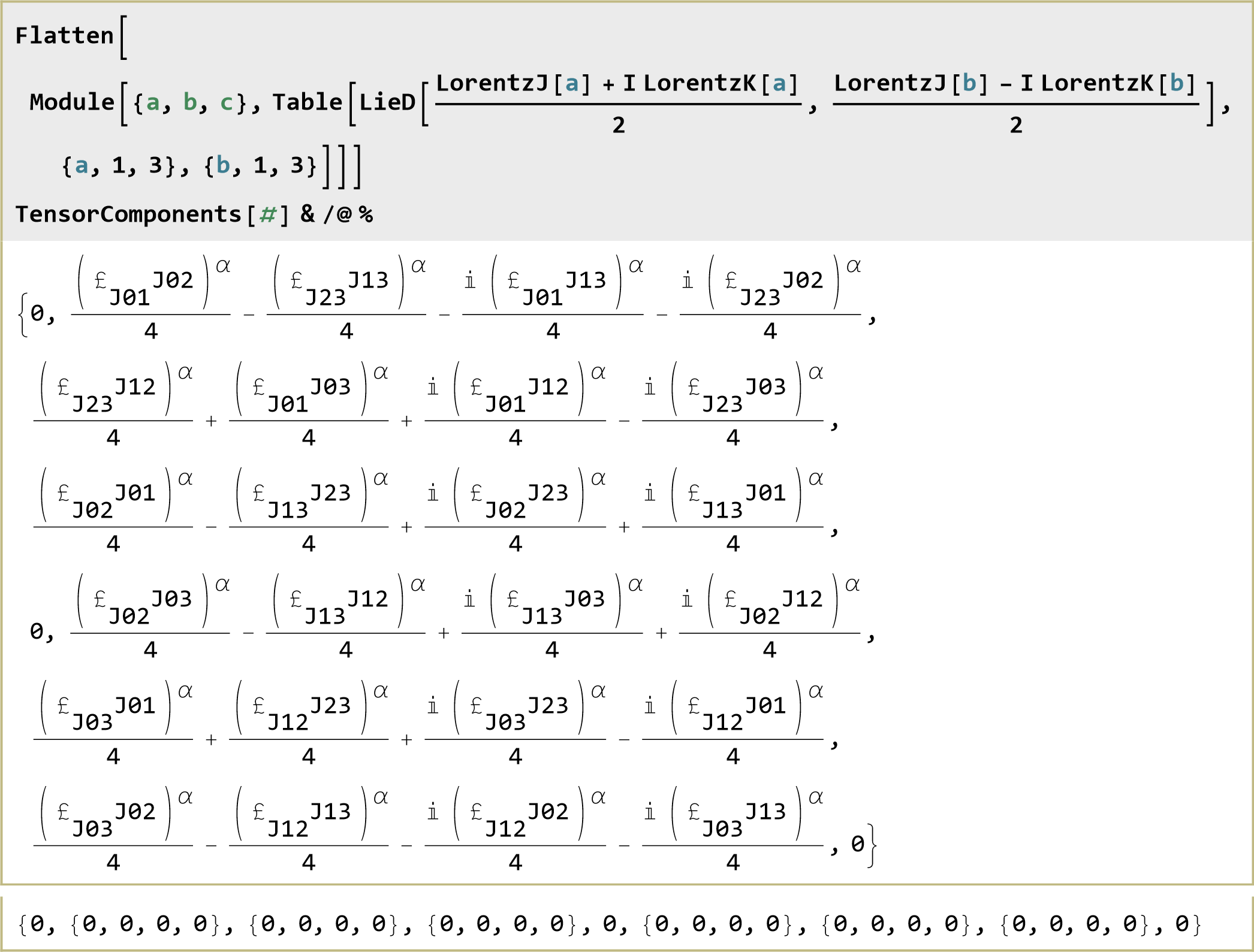Click the denominator 2 under LorentzJ[b]

[1015, 125]
